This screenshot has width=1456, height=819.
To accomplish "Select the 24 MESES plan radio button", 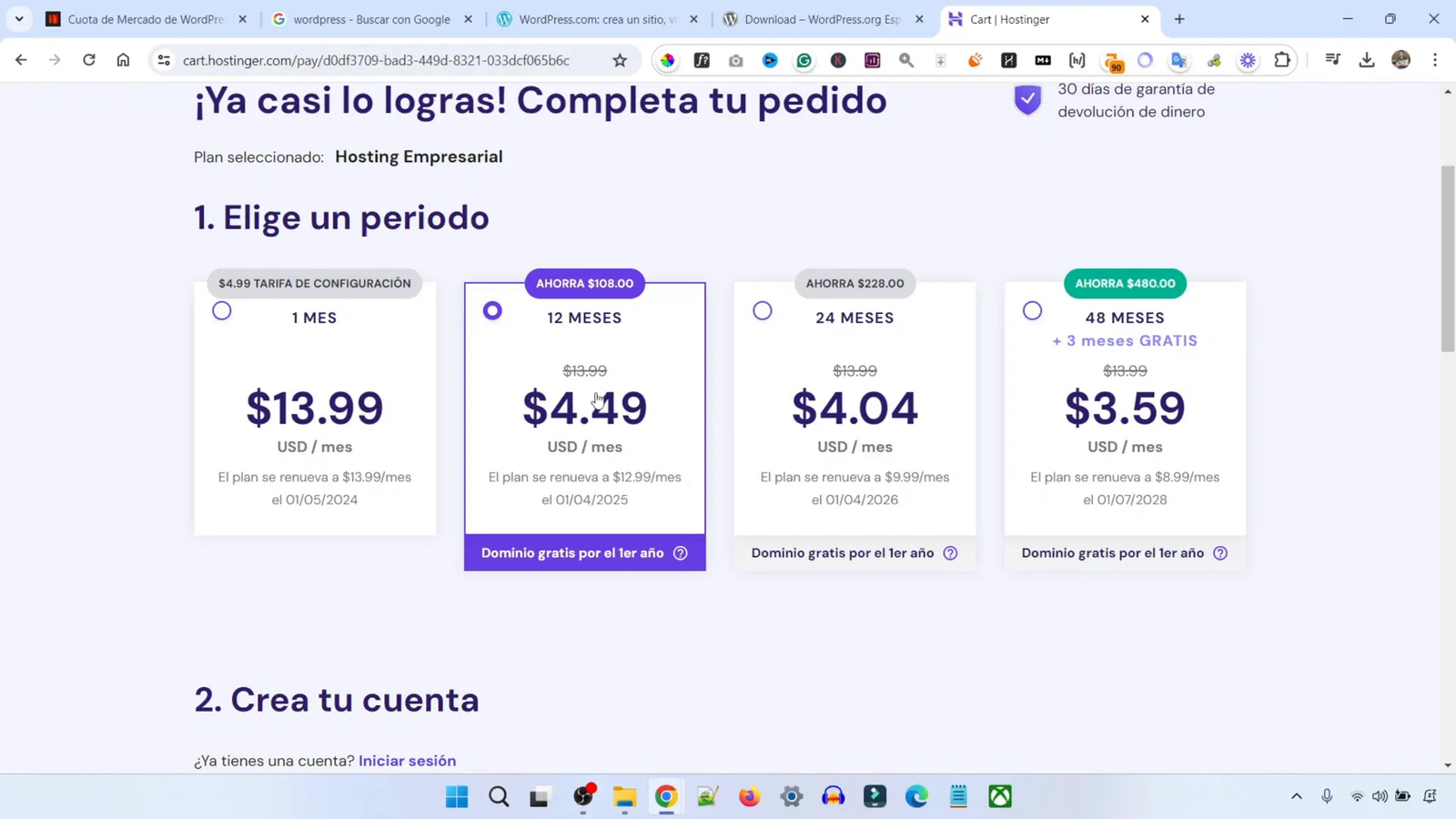I will 763,310.
